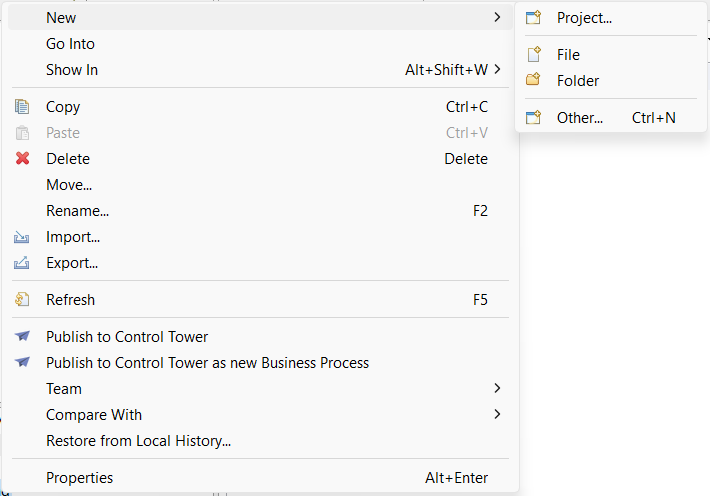Click the Import tray icon

(22, 237)
